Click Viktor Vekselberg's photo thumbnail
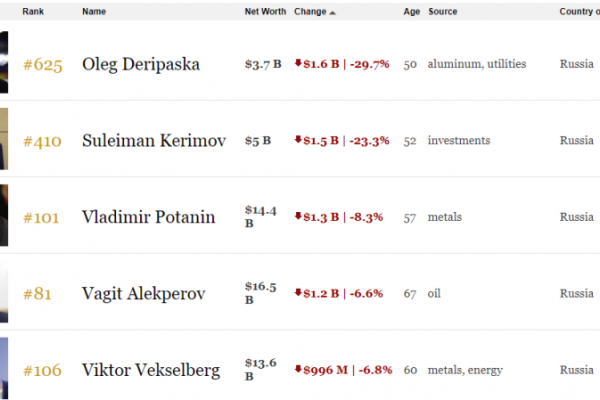The image size is (600, 400). 4,369
